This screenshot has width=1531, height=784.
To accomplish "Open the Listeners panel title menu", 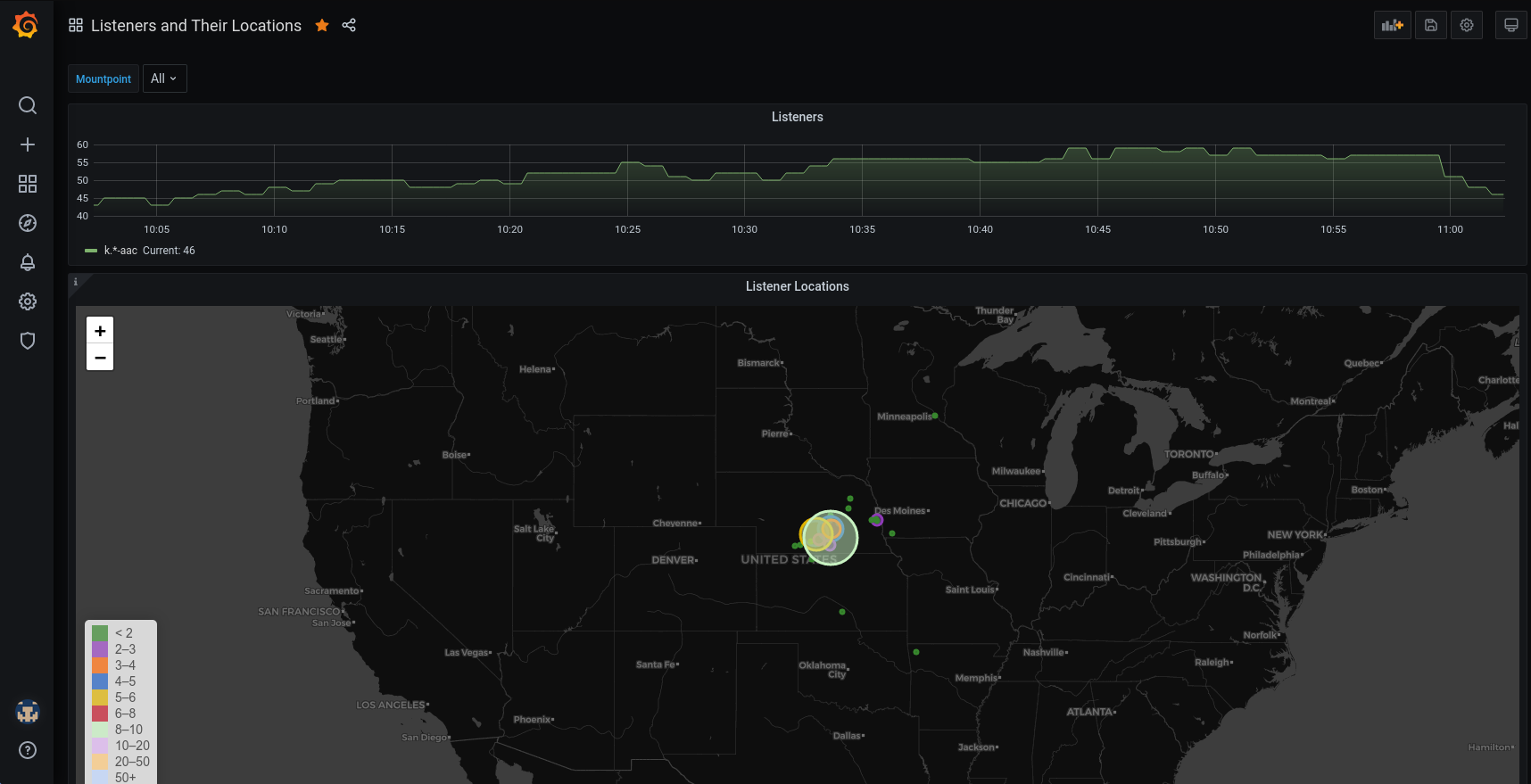I will pos(797,117).
